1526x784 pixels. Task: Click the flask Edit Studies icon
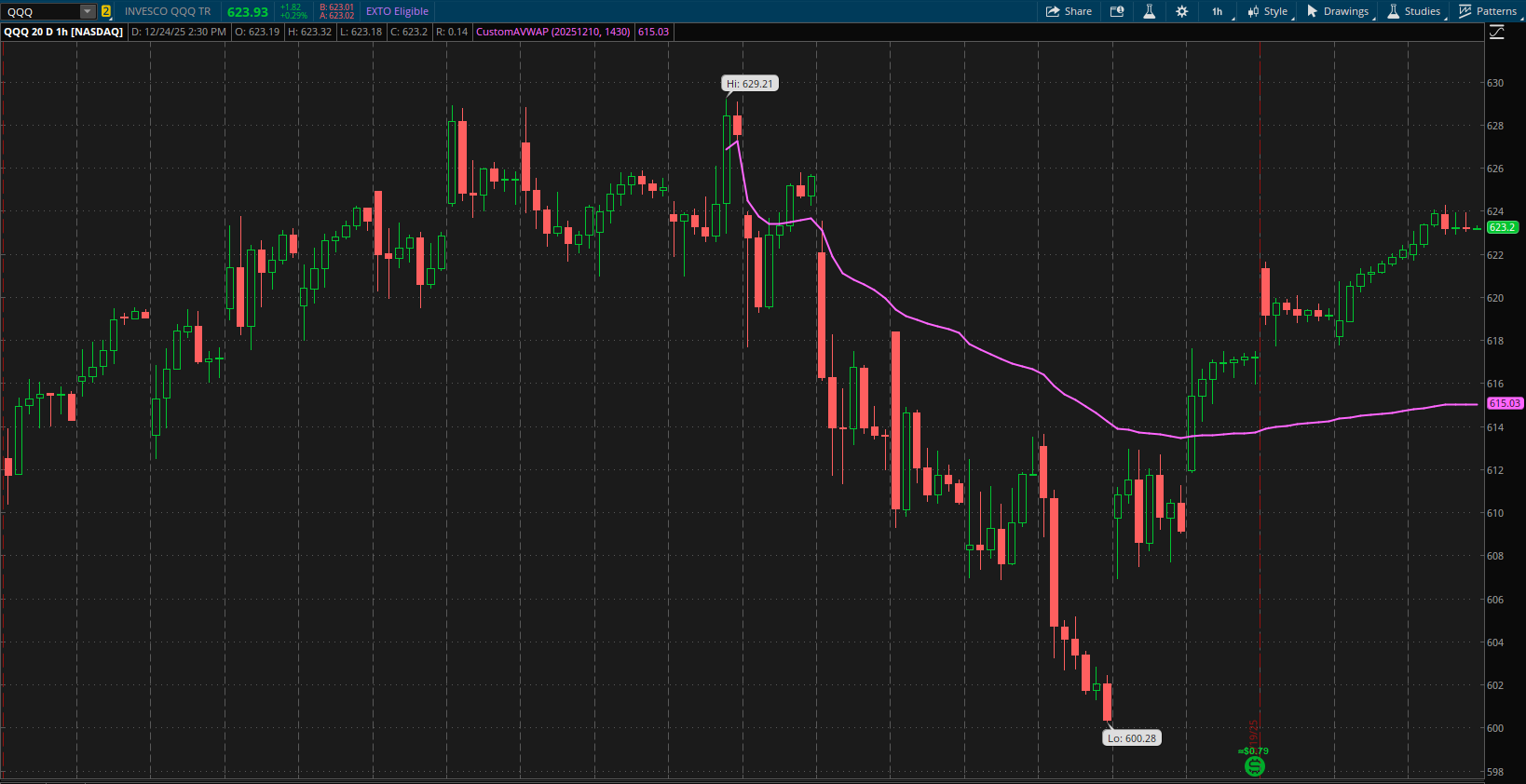point(1150,11)
